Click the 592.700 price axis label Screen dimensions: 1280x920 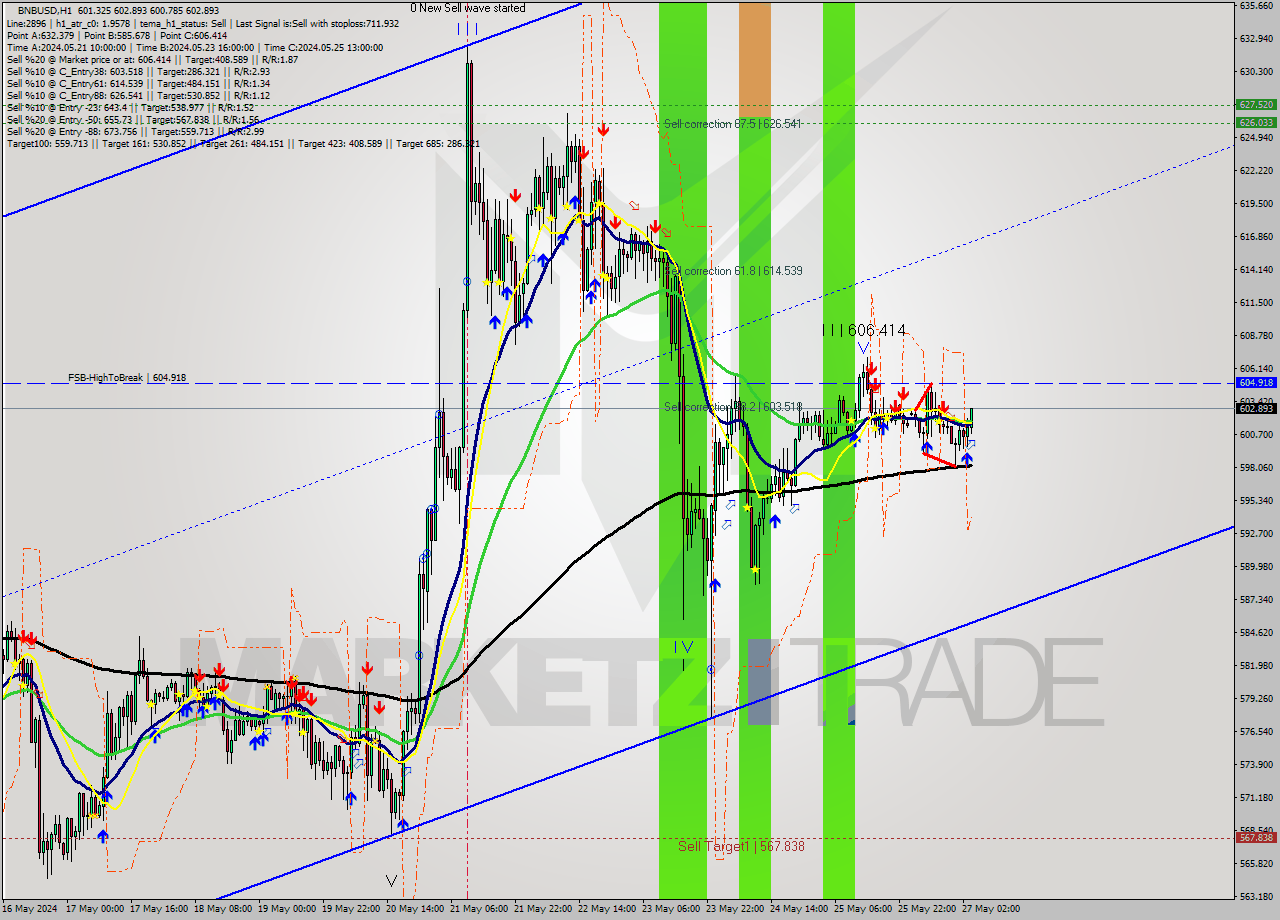point(1255,534)
